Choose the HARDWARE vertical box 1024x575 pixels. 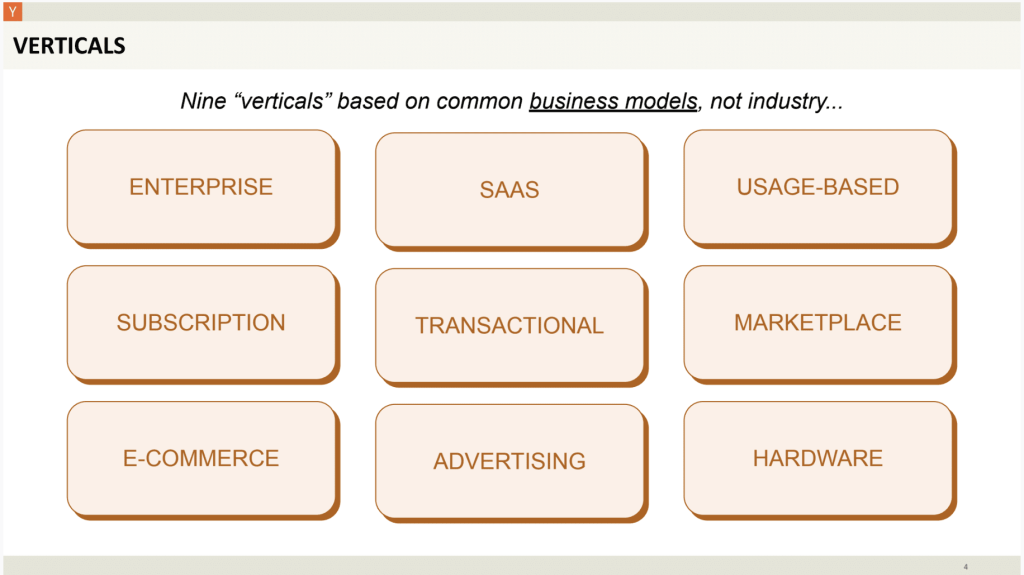coord(820,460)
